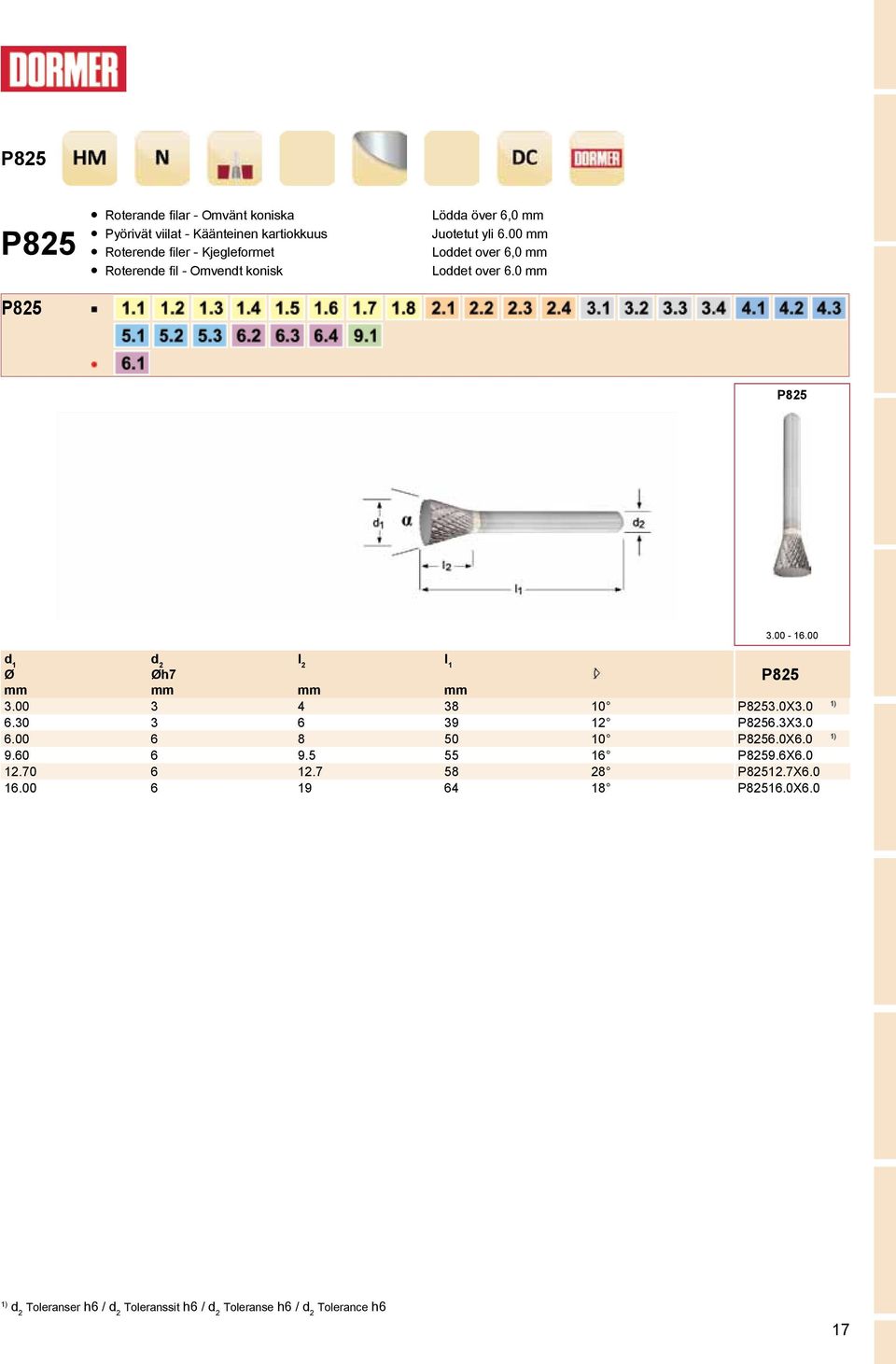The image size is (896, 1364).
Task: Click the small DORMER brand tile after DC
Action: coord(596,158)
